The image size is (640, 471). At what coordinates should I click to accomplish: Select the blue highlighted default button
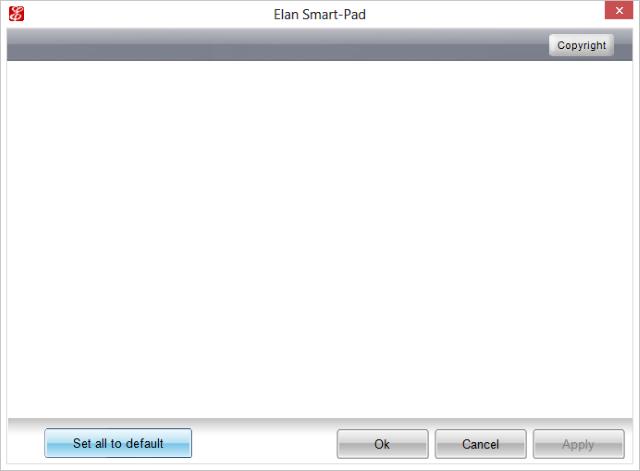(118, 443)
